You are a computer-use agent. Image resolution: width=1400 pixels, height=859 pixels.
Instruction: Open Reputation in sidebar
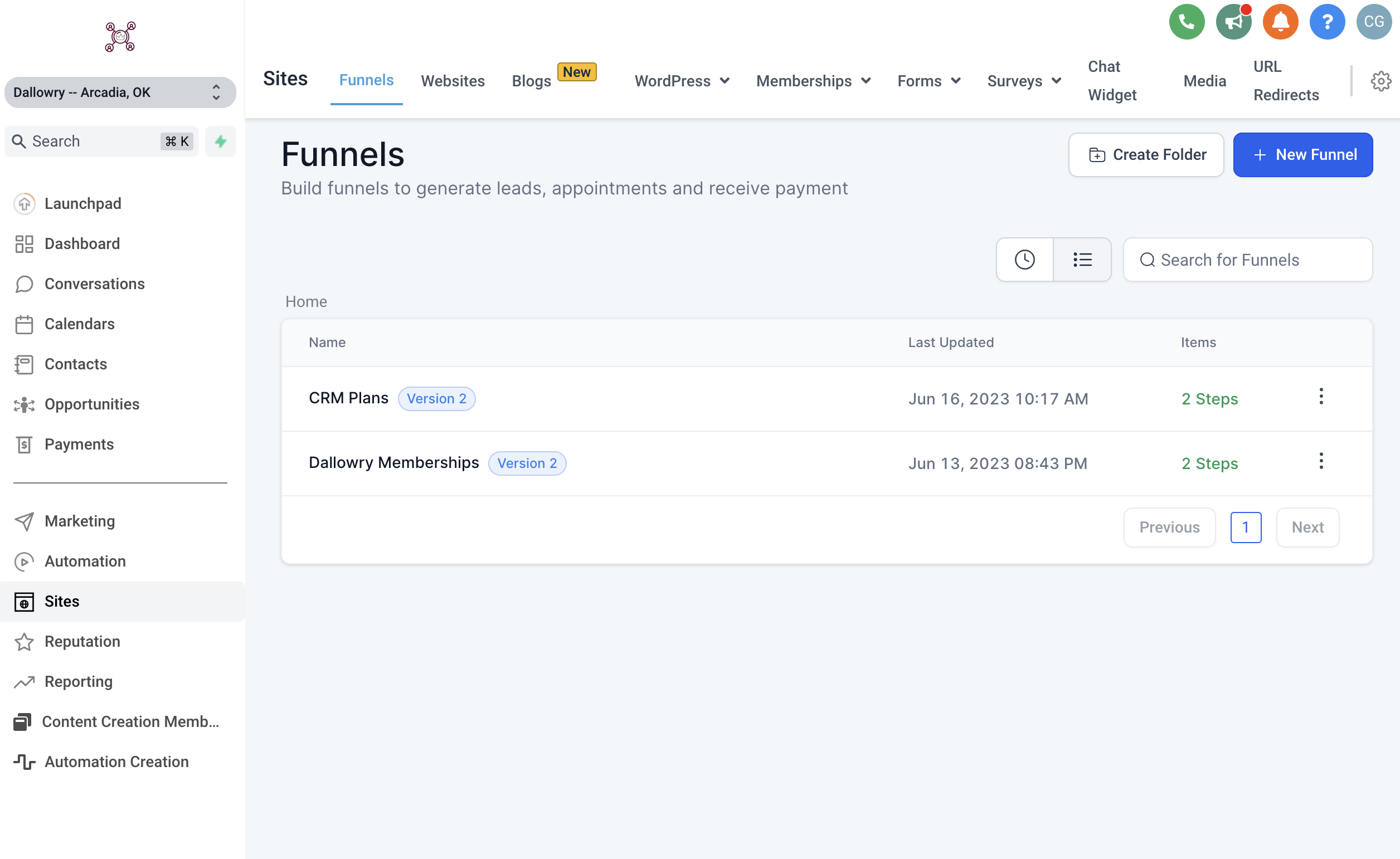[82, 641]
